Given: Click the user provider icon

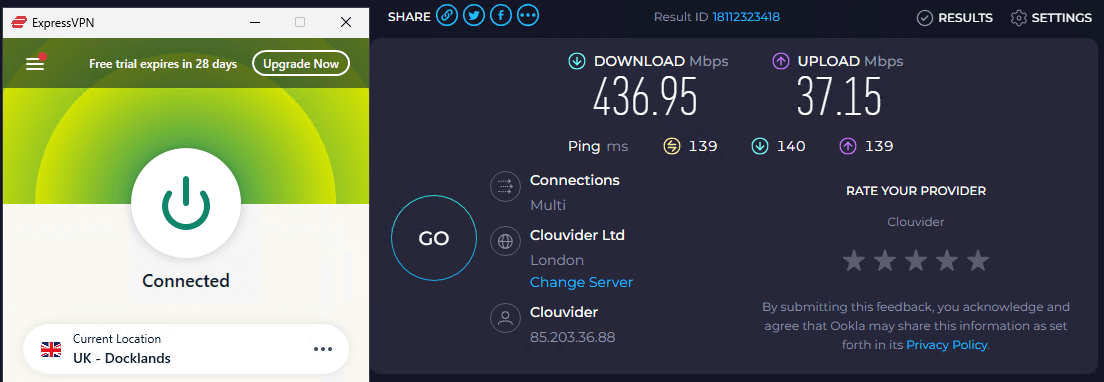Looking at the screenshot, I should [x=505, y=318].
